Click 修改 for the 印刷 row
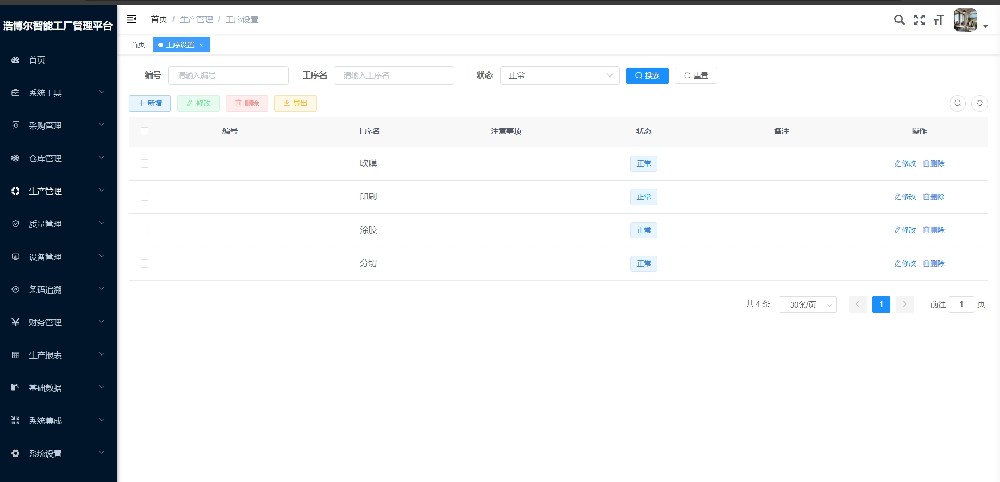The image size is (1000, 482). click(906, 197)
